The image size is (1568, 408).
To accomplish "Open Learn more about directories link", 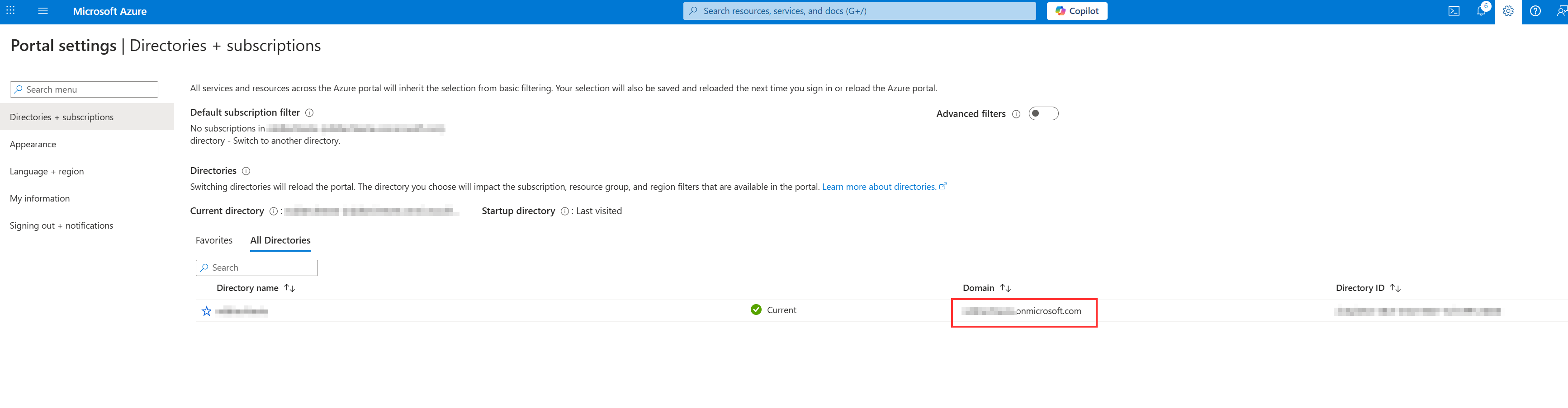I will (x=878, y=187).
